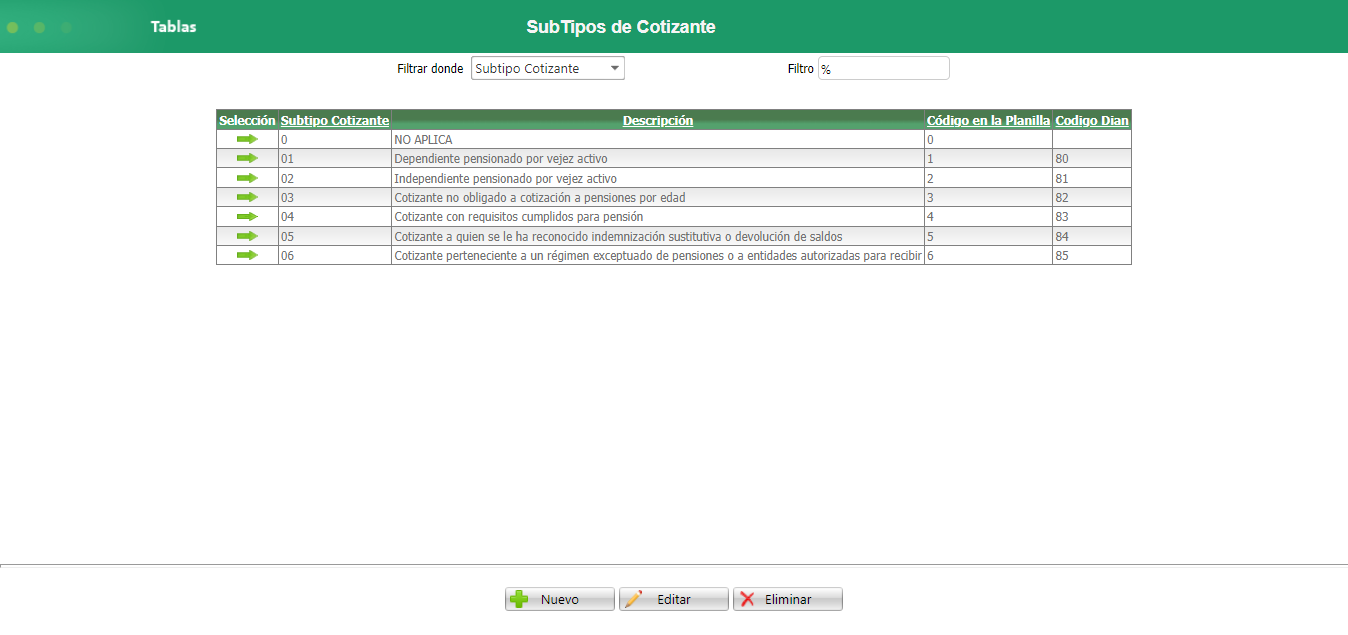Sort by Codigo Dian column header
This screenshot has height=635, width=1348.
click(x=1092, y=120)
